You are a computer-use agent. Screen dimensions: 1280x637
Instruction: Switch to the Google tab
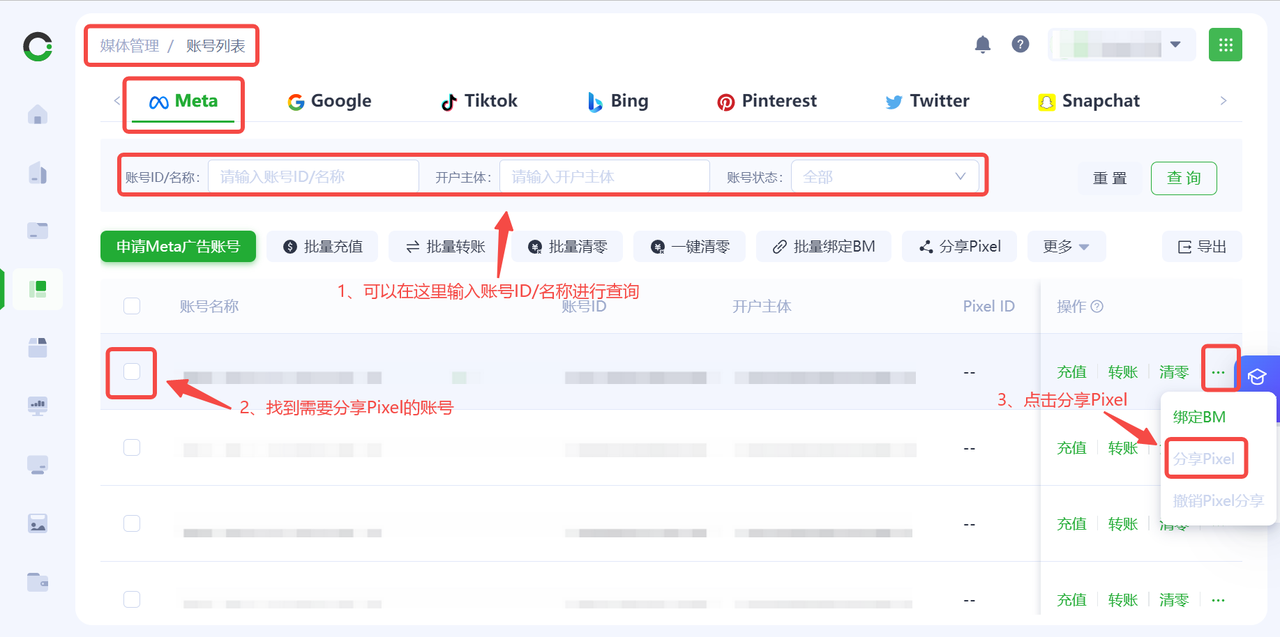(x=329, y=101)
